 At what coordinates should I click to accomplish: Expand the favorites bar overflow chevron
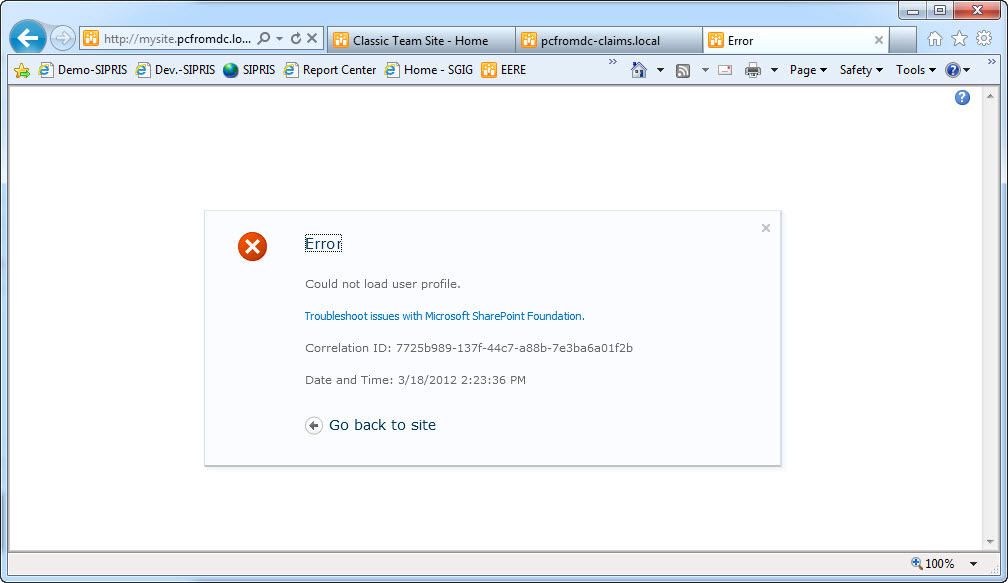coord(611,63)
